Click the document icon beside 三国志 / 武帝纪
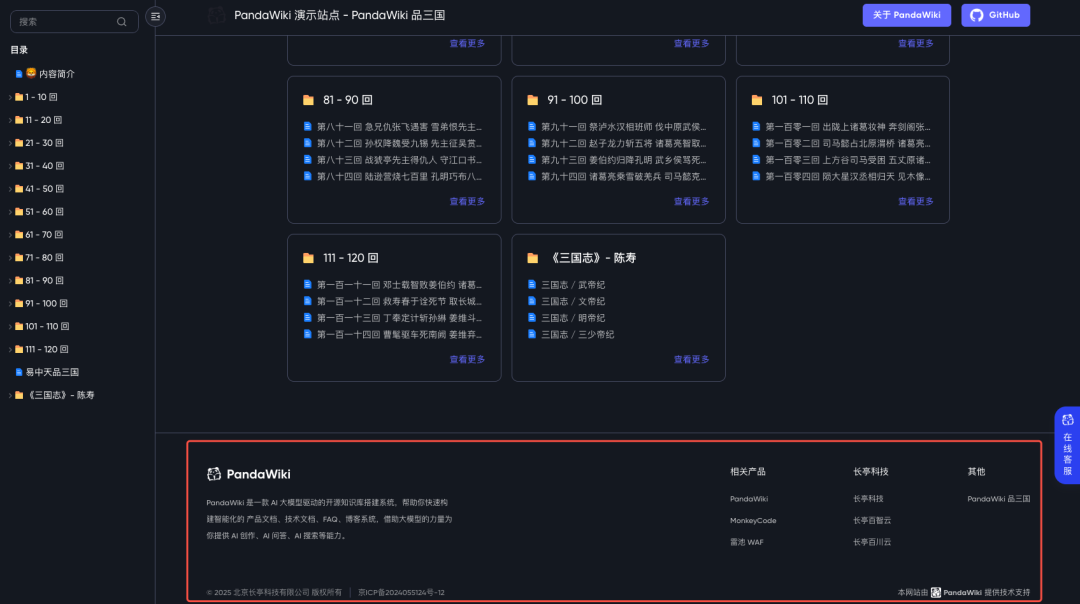The width and height of the screenshot is (1080, 604). pyautogui.click(x=530, y=284)
